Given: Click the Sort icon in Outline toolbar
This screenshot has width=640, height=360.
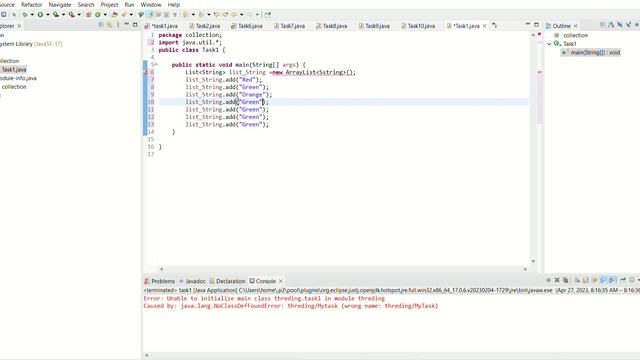Looking at the screenshot, I should pos(611,25).
